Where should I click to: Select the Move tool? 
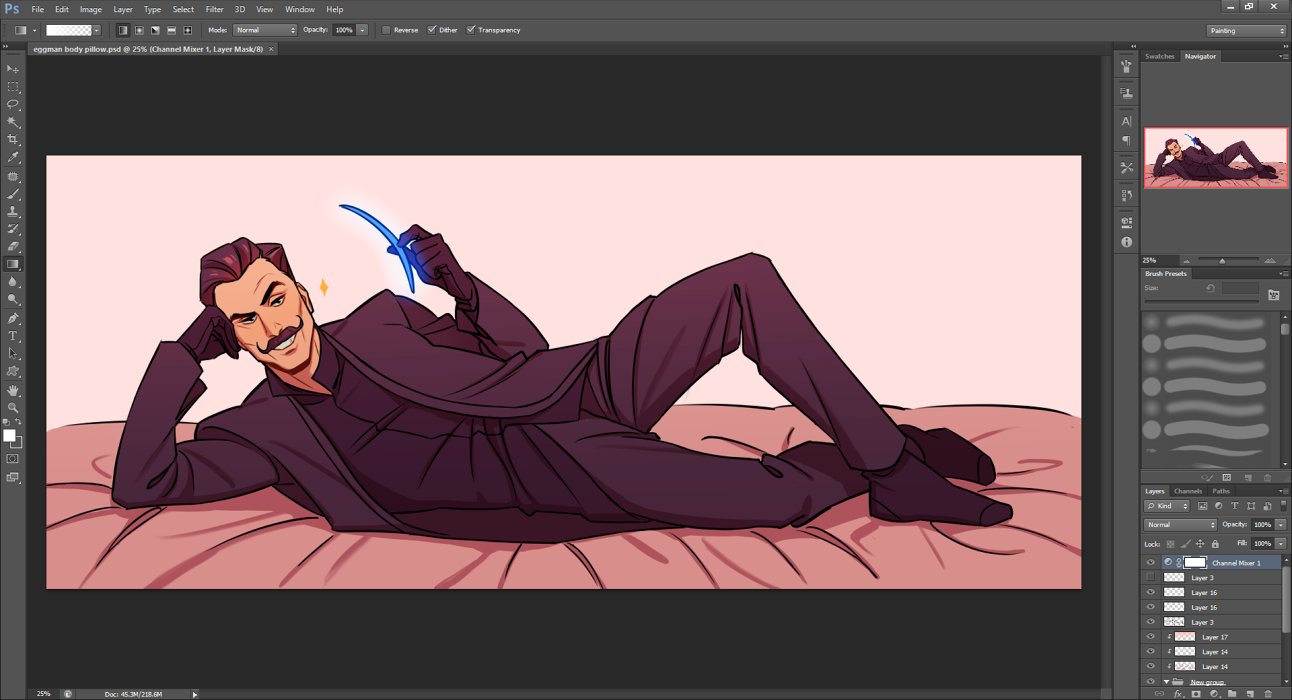click(13, 68)
